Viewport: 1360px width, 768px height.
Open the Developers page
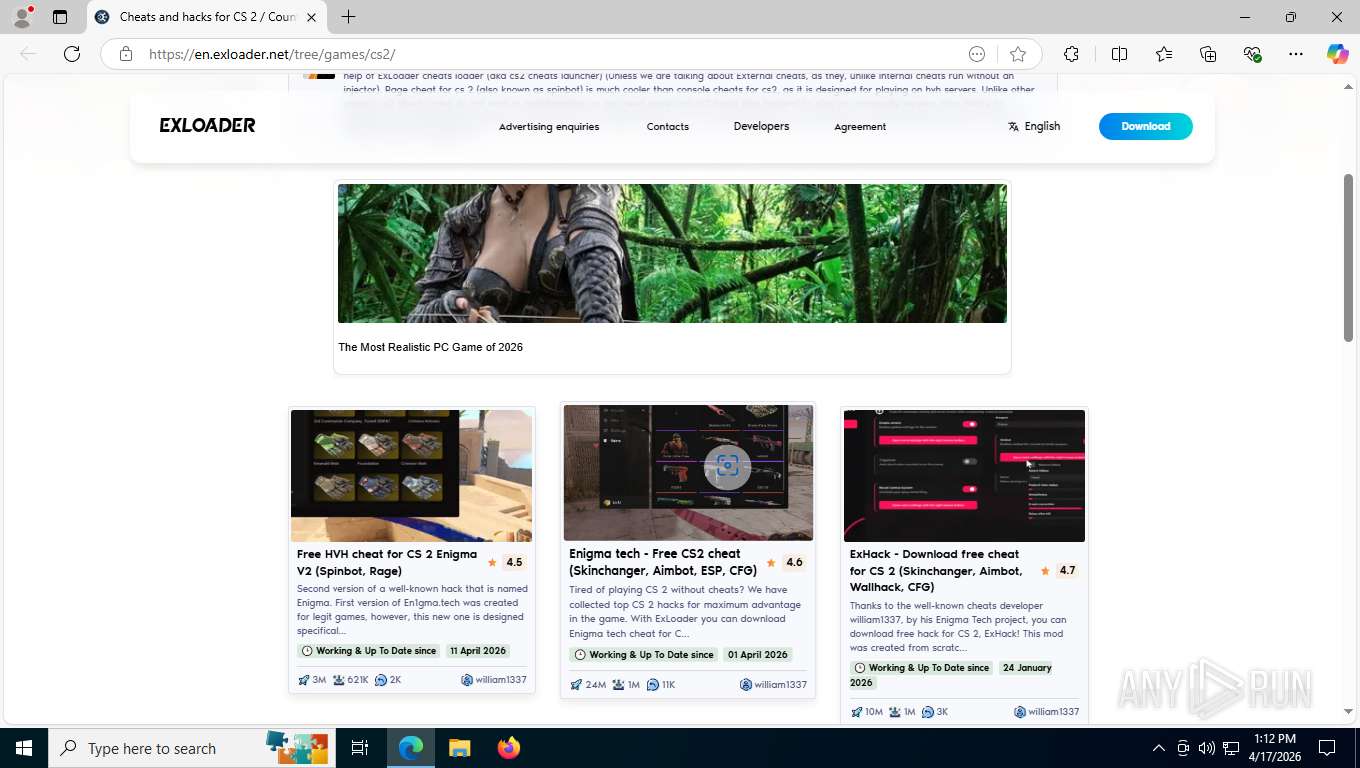click(x=761, y=126)
